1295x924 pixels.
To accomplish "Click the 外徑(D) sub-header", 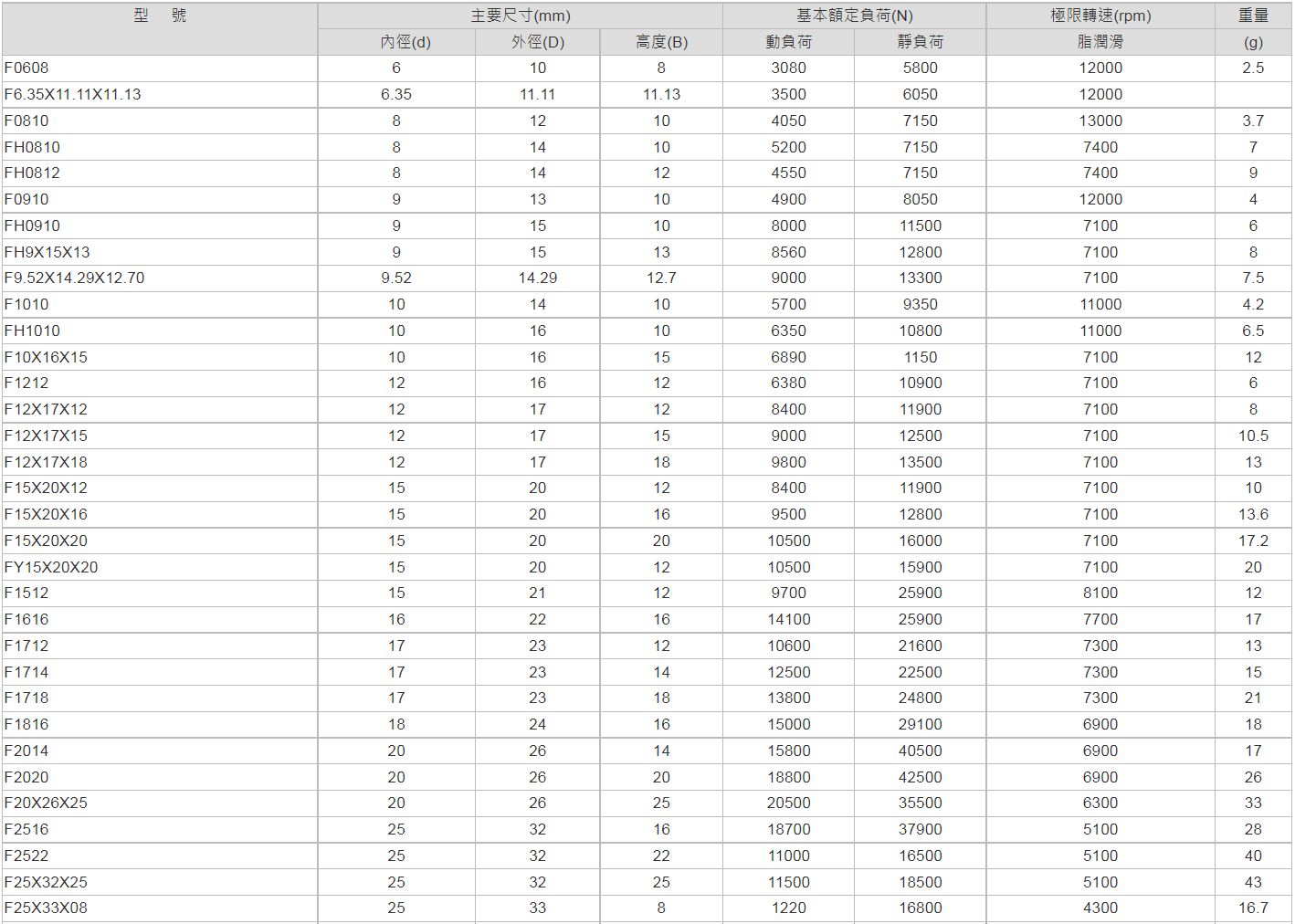I will coord(537,42).
